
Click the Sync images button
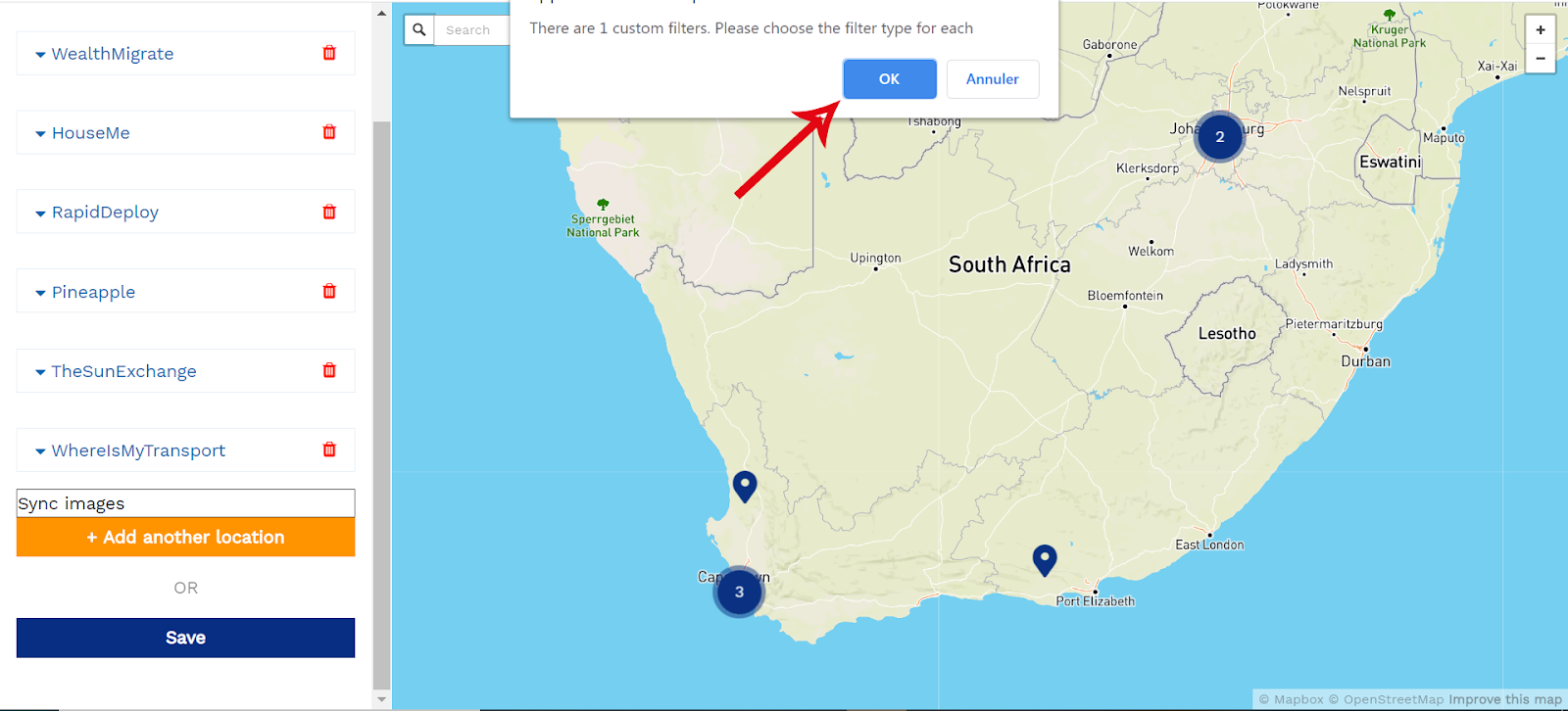[186, 503]
